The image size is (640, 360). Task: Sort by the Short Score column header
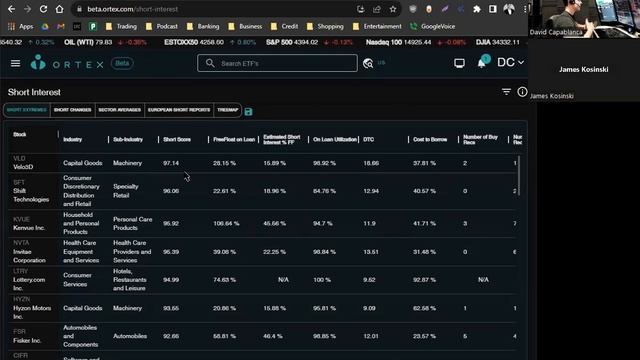(177, 140)
